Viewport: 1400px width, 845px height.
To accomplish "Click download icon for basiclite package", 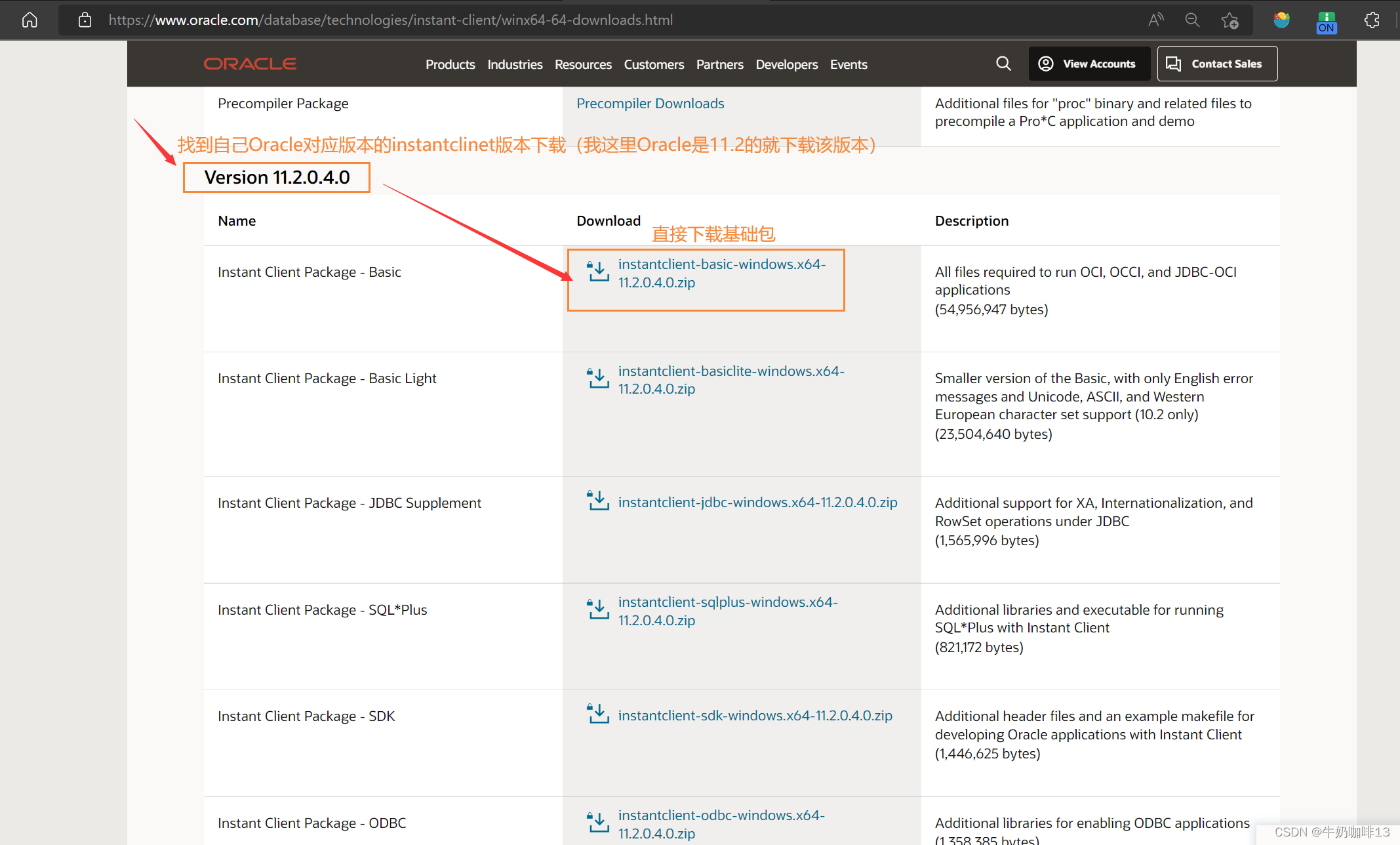I will (598, 379).
